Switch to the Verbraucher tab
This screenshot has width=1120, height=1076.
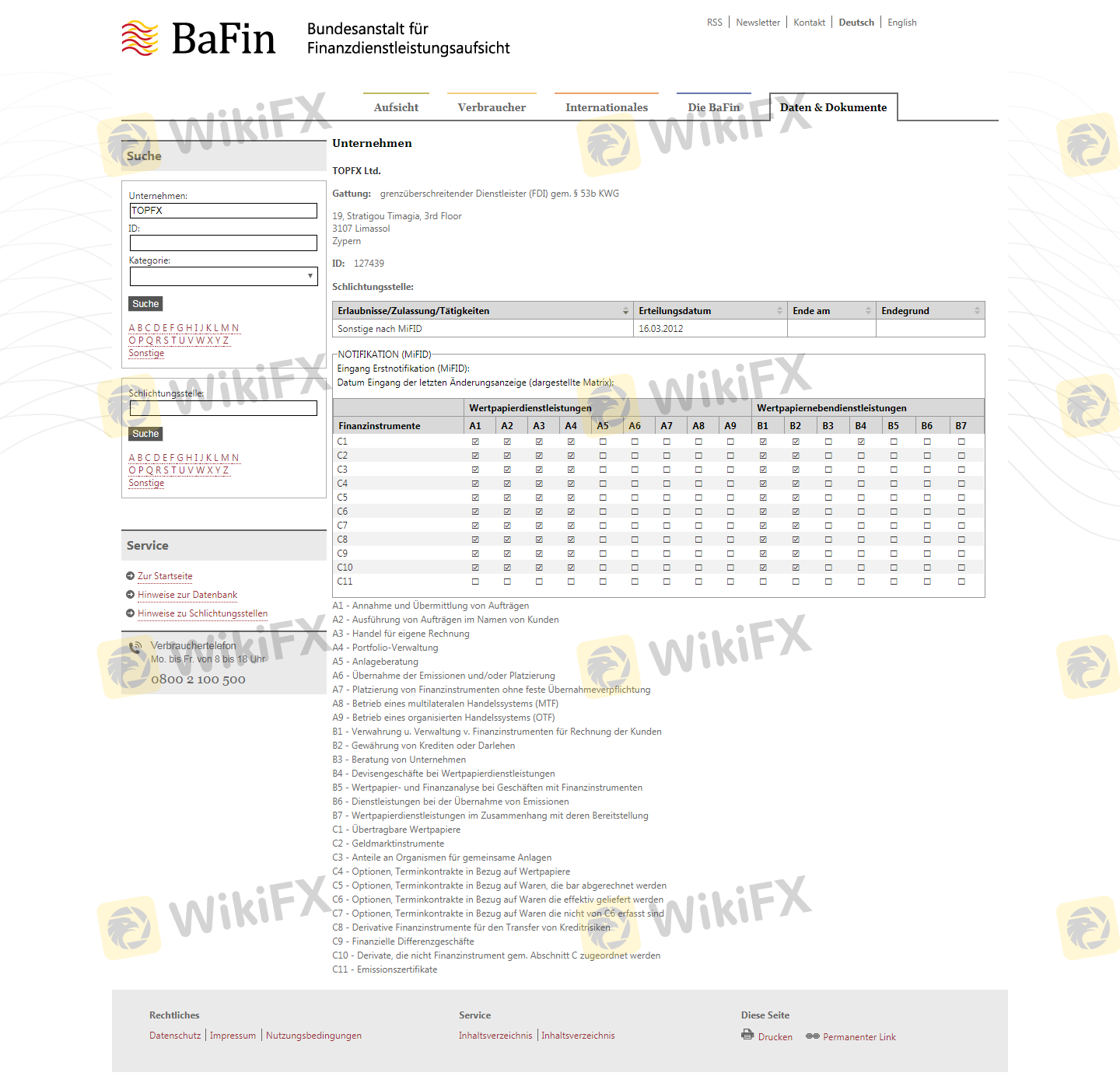492,107
